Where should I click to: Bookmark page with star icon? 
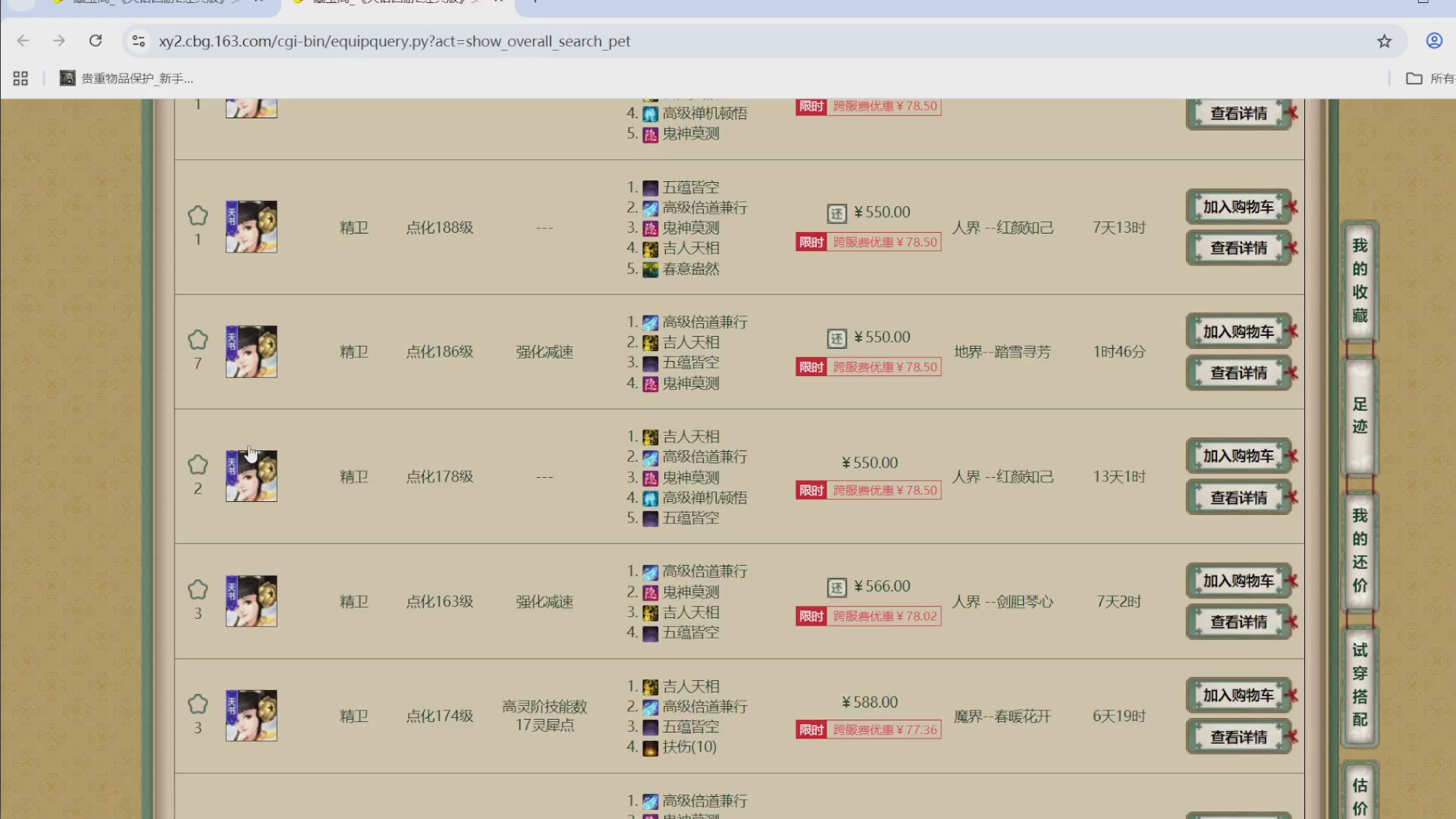(x=1384, y=42)
